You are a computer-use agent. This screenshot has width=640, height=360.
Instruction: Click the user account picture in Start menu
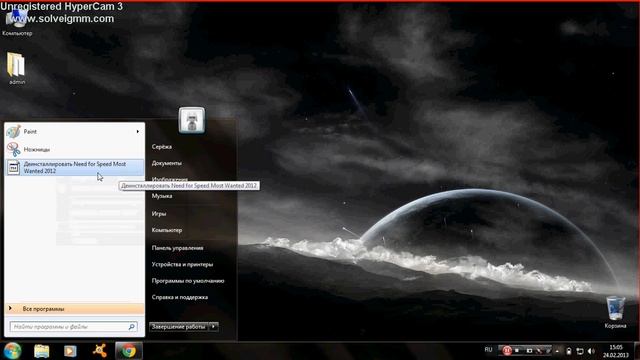[192, 120]
